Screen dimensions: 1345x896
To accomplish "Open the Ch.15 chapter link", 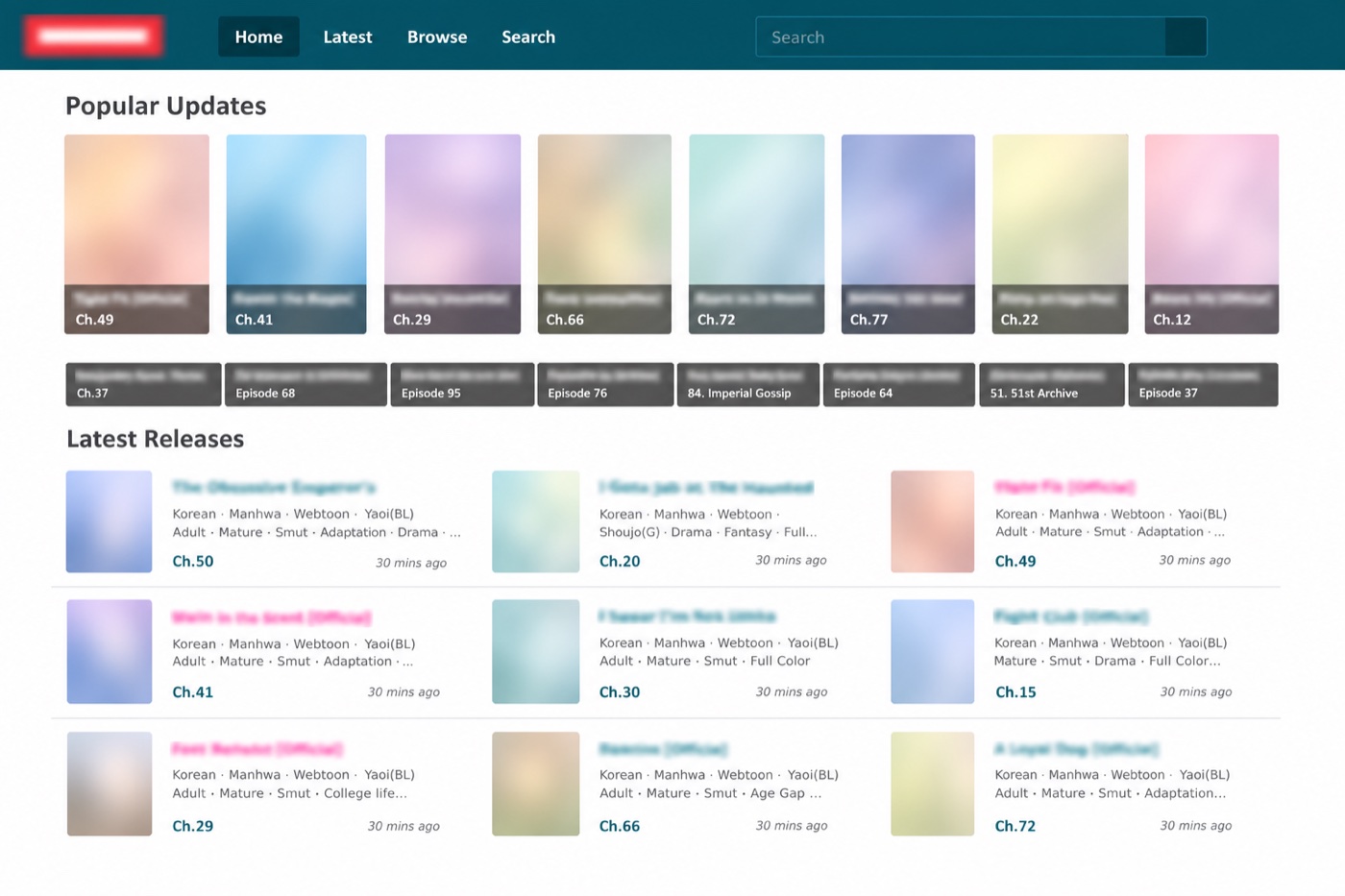I will click(x=1015, y=692).
